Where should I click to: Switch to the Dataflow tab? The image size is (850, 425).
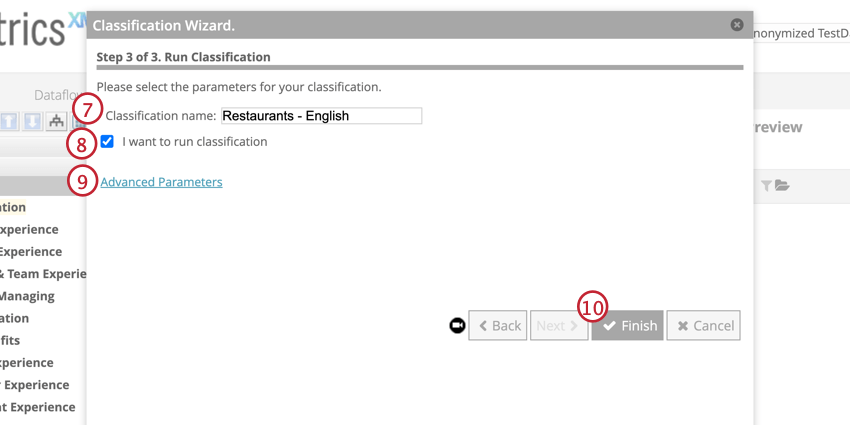tap(60, 95)
